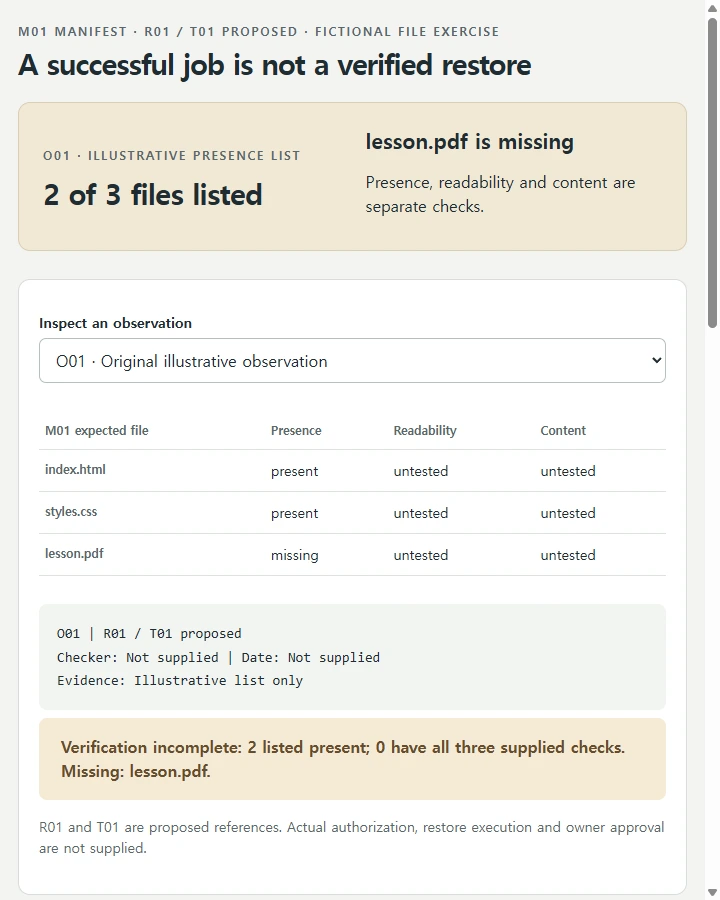Image resolution: width=720 pixels, height=900 pixels.
Task: Click styles.css presence value 'present'
Action: pos(295,513)
